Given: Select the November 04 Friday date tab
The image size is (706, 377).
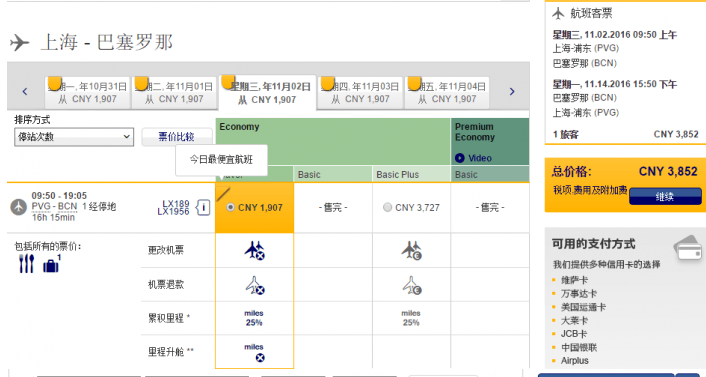Looking at the screenshot, I should click(x=447, y=93).
